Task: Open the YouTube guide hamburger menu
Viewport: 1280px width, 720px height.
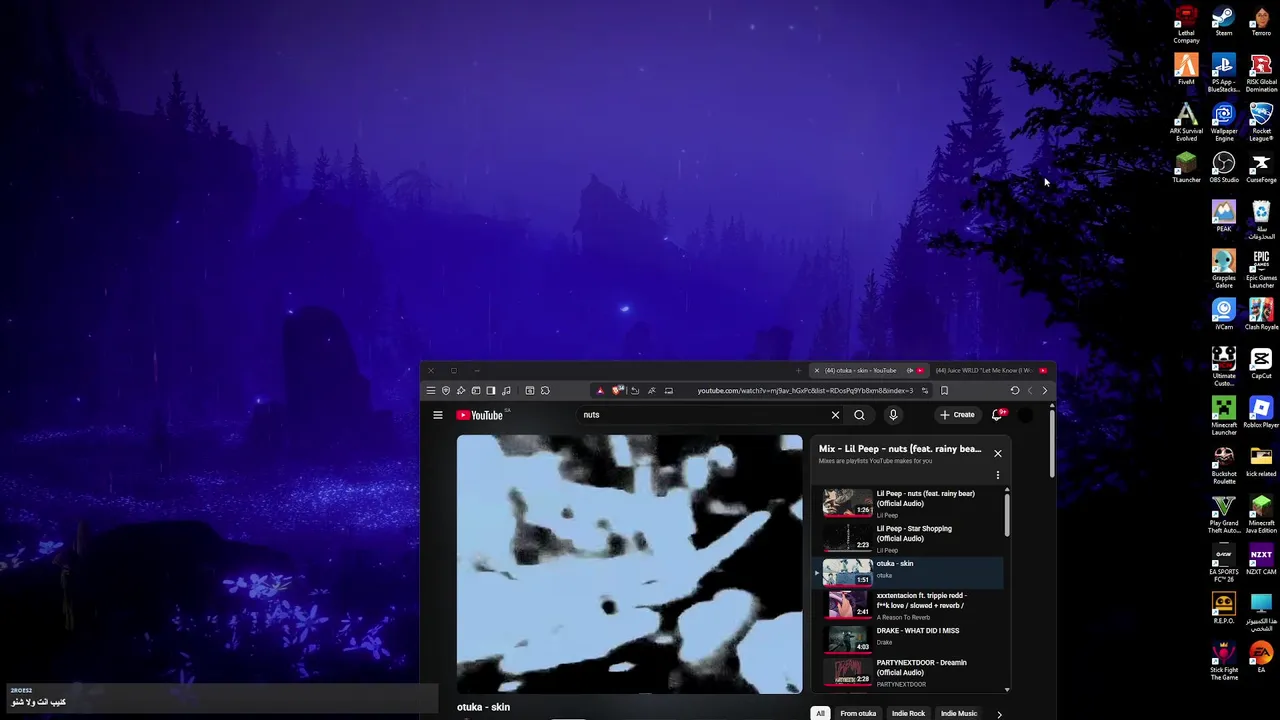Action: point(437,415)
